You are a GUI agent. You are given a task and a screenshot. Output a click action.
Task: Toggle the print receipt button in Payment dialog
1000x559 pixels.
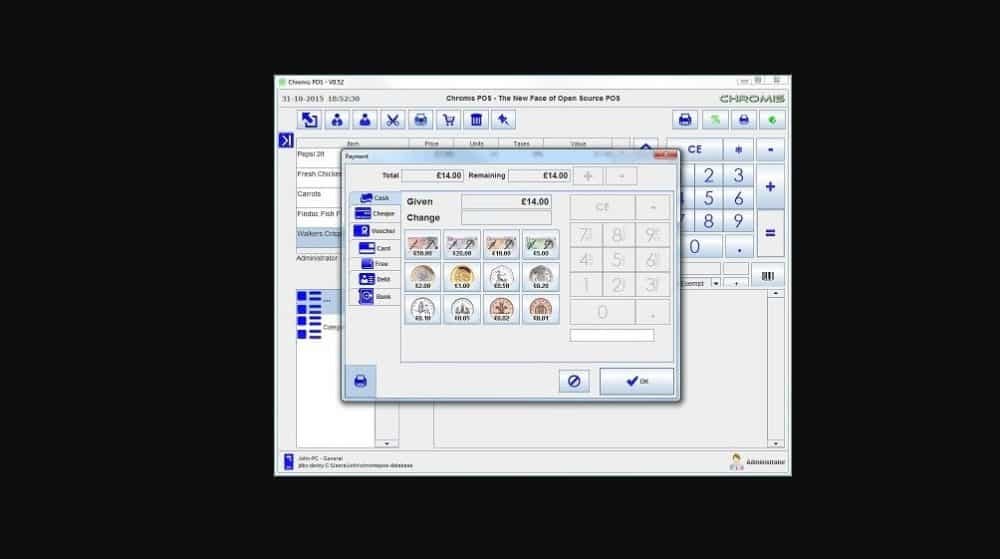coord(360,381)
